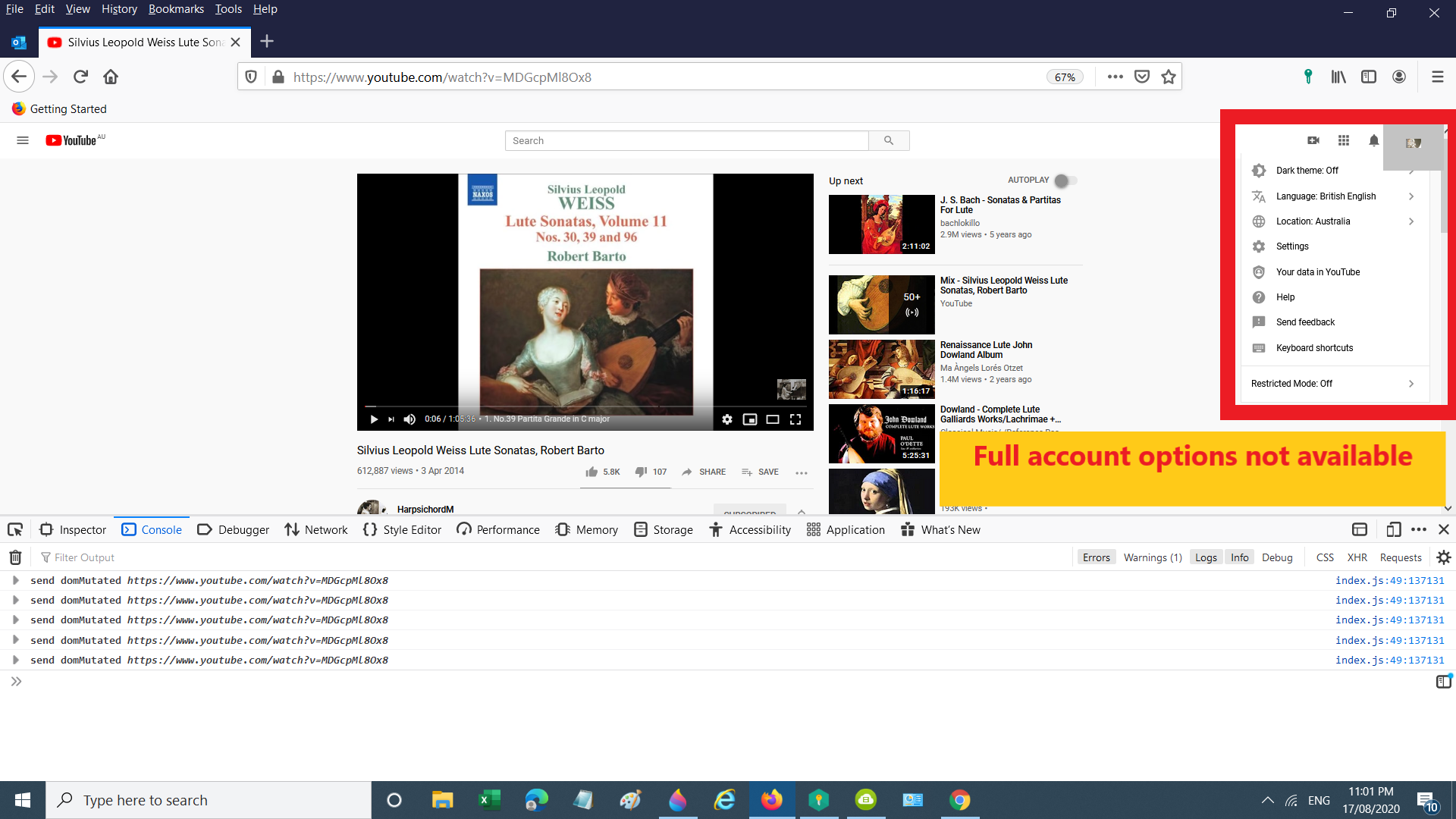
Task: Mute the video with the volume icon
Action: pyautogui.click(x=409, y=419)
